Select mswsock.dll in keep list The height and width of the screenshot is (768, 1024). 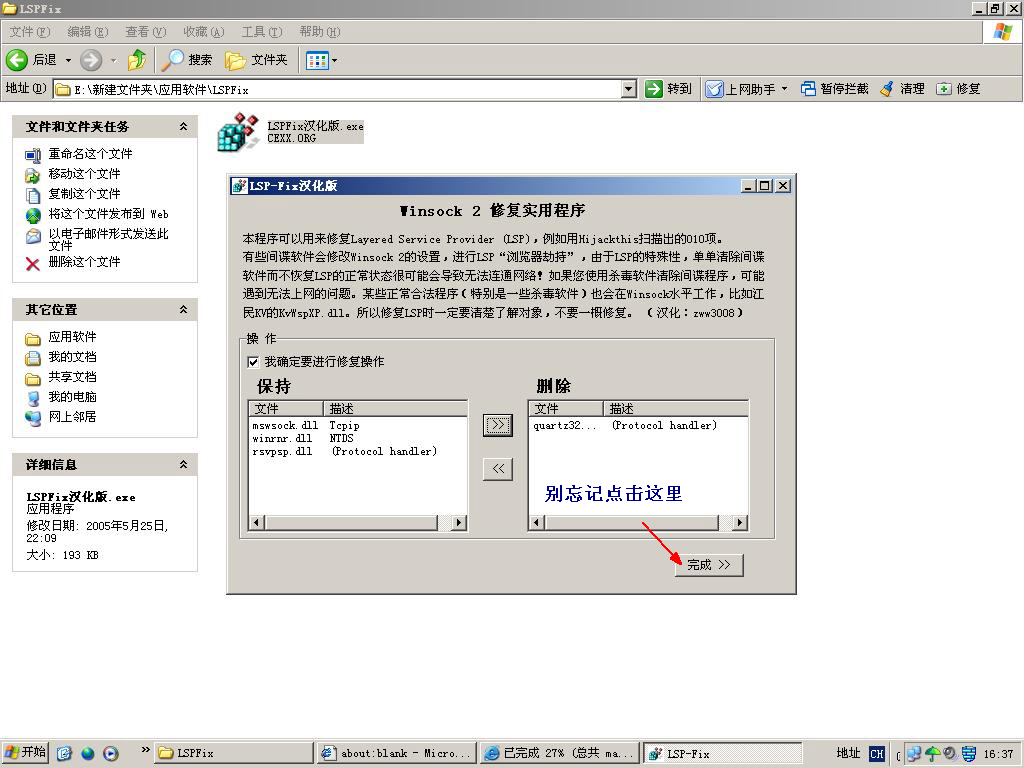point(285,426)
